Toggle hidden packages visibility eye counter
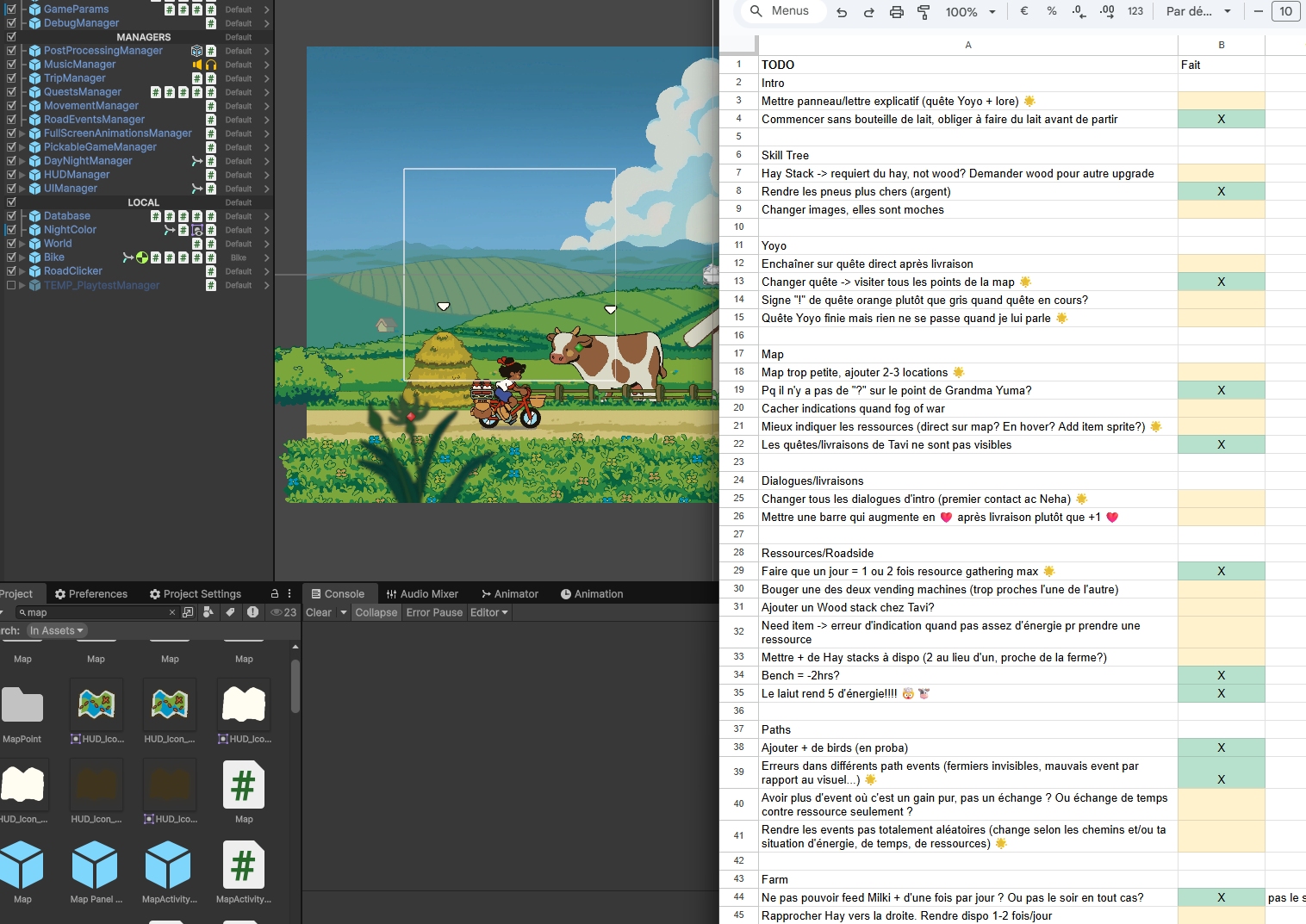Screen dimensions: 1306x924 (283, 612)
